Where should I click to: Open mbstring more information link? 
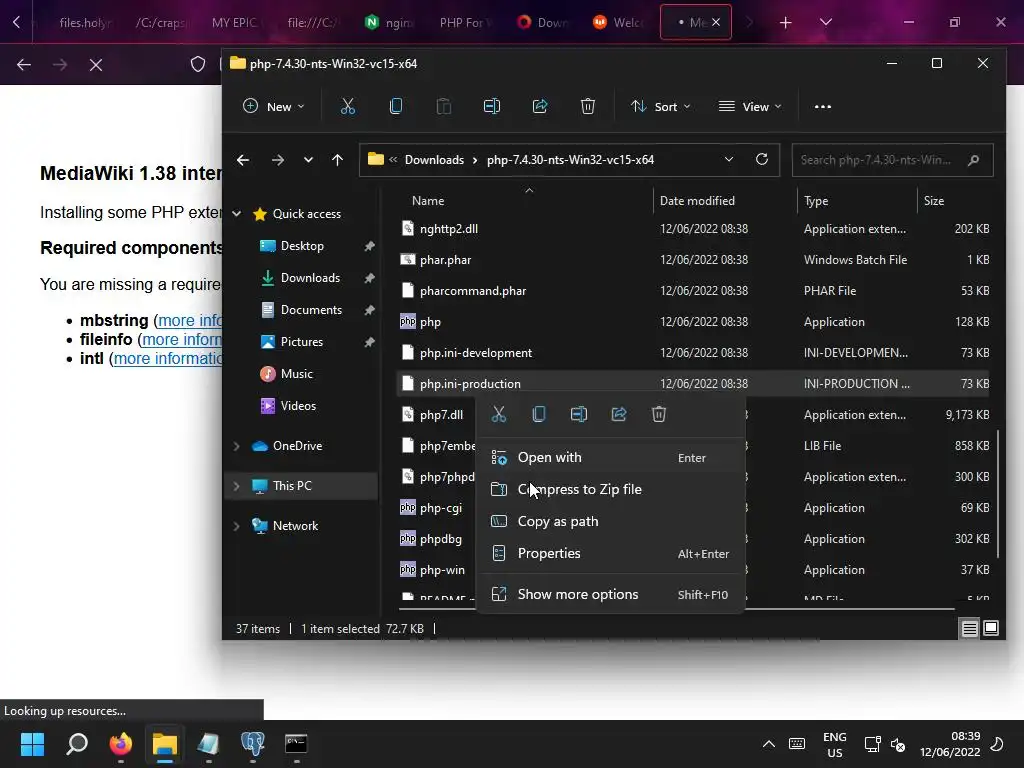(x=190, y=321)
